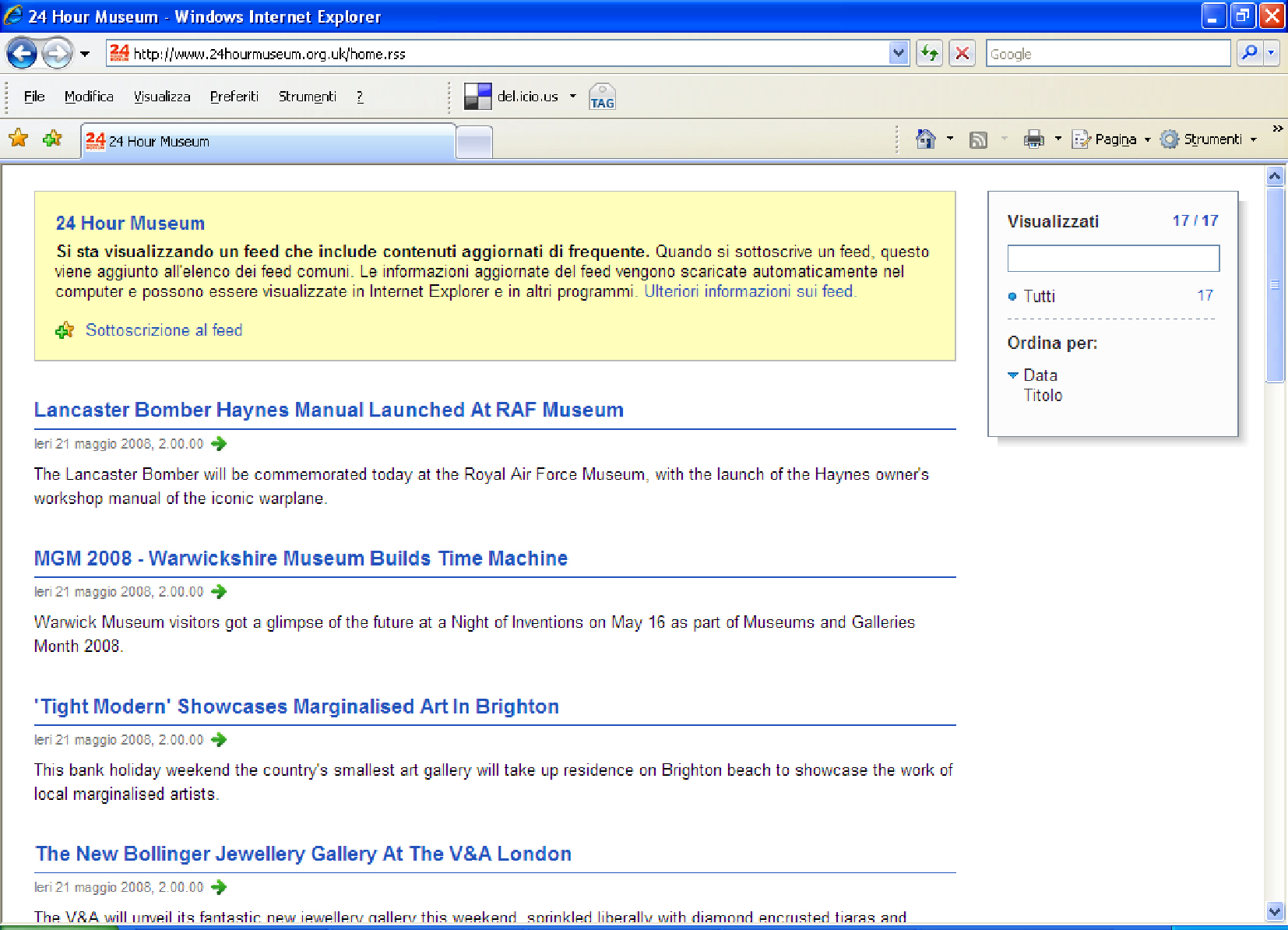Viewport: 1288px width, 930px height.
Task: Expand the Home button dropdown arrow
Action: point(950,139)
